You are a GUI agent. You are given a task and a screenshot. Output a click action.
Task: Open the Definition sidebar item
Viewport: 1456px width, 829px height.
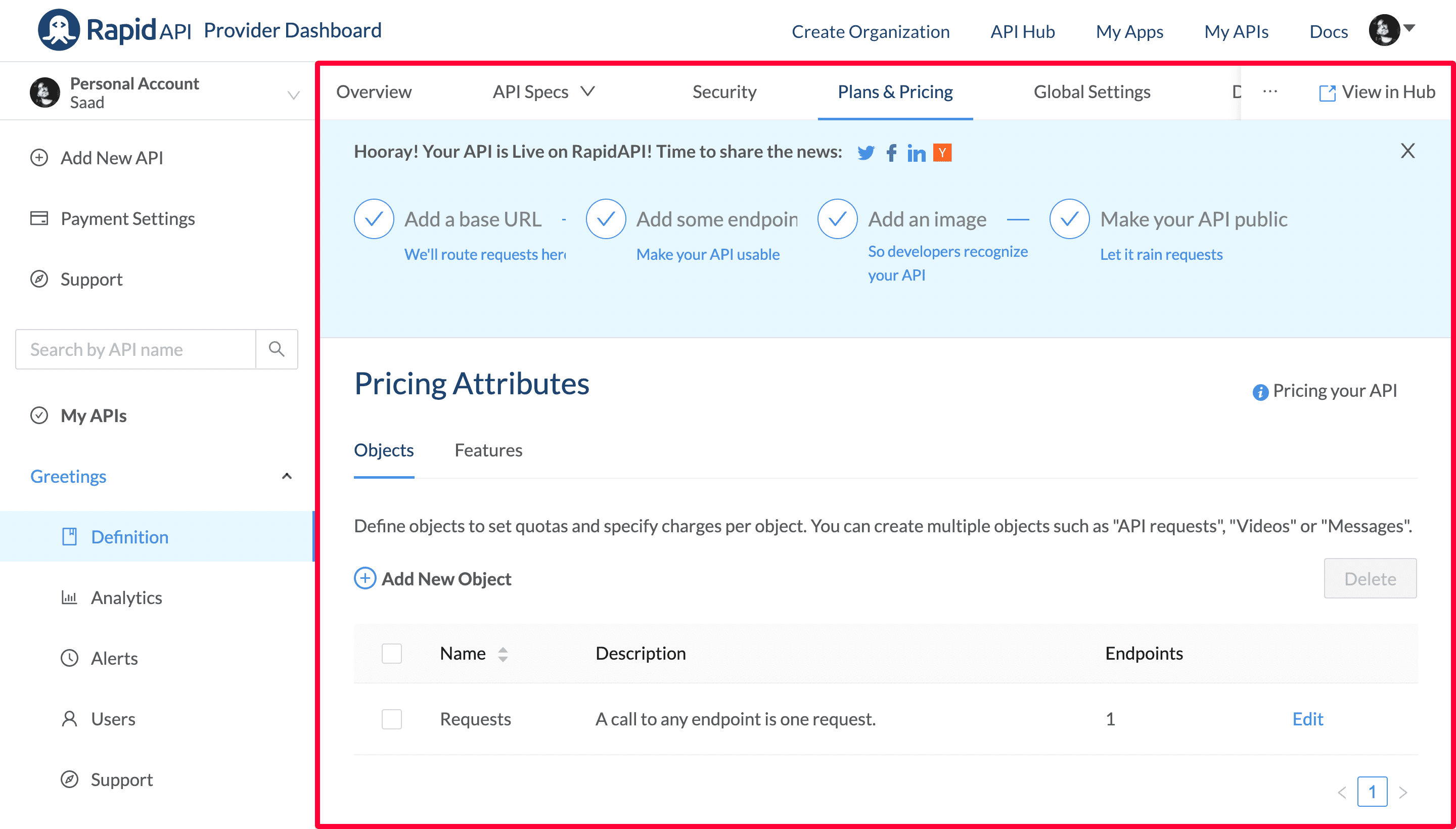coord(157,536)
